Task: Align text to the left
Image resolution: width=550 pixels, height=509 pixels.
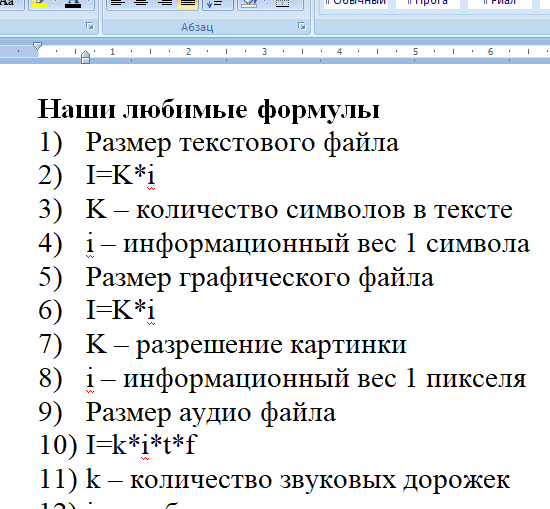Action: [118, 4]
